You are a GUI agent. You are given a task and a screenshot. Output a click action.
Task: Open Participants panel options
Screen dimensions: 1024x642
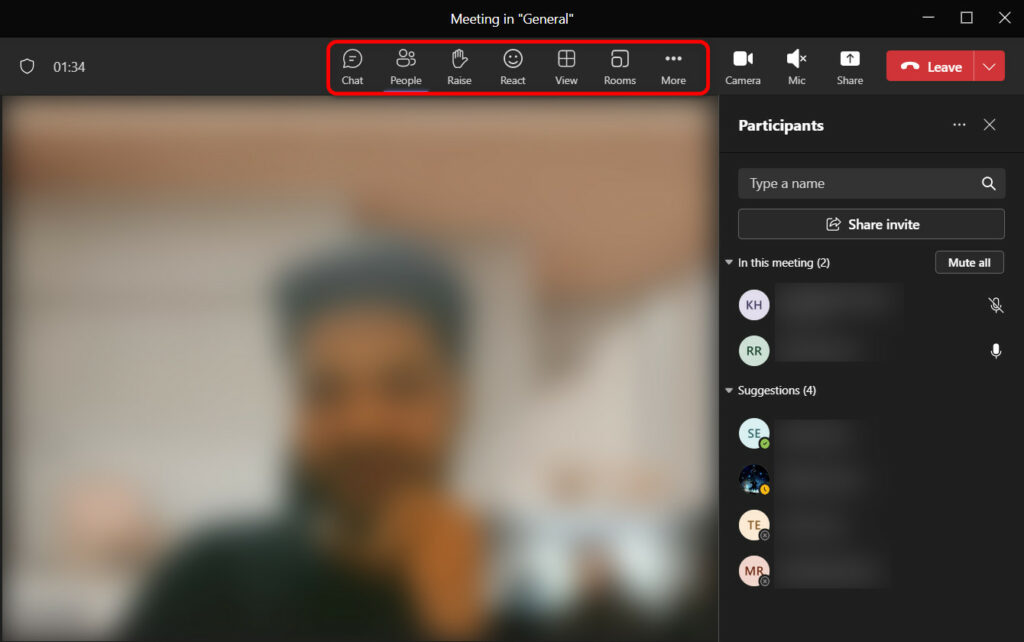(x=959, y=125)
